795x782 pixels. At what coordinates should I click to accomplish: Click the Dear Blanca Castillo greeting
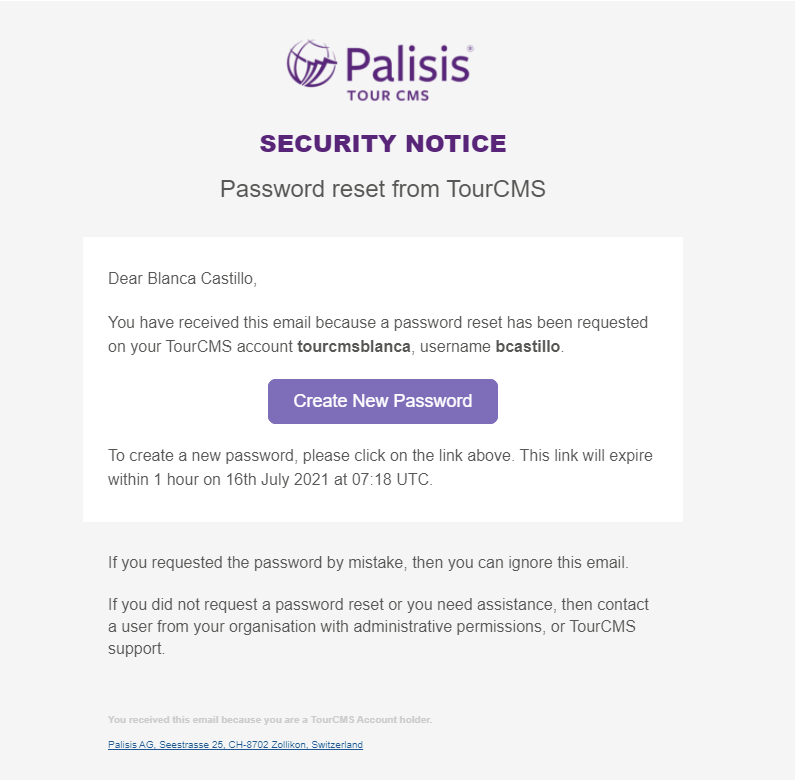[x=183, y=278]
